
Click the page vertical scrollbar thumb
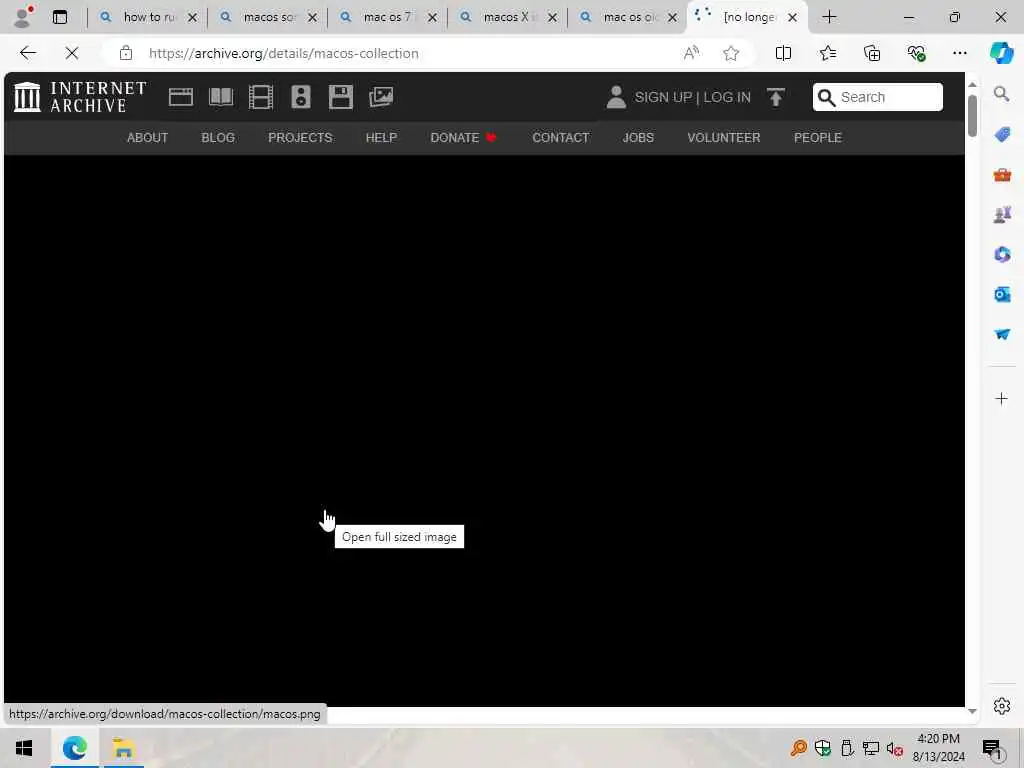click(972, 116)
